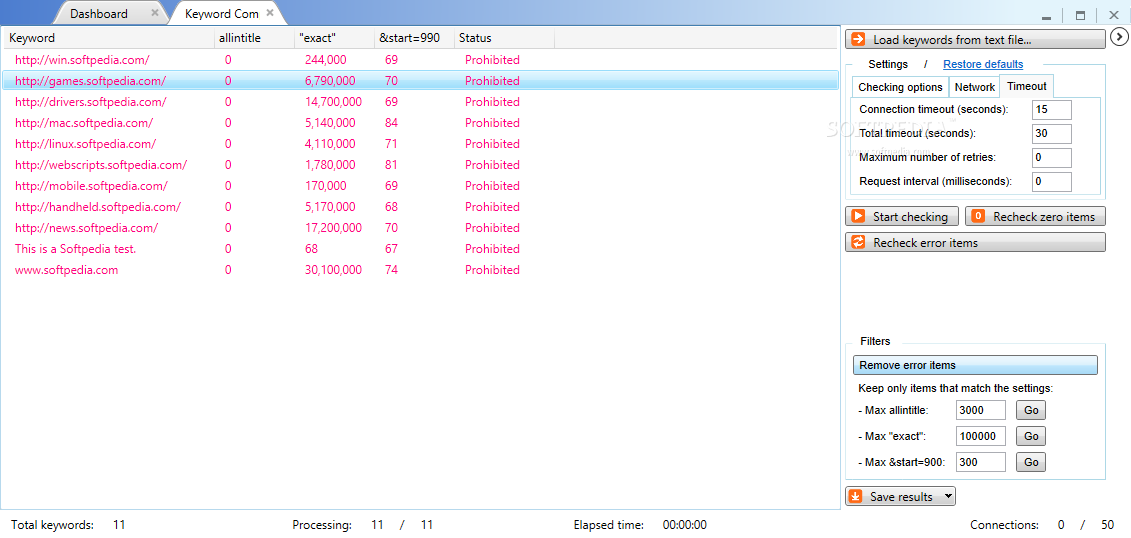The image size is (1131, 538).
Task: Collapse the side panel with round chevron
Action: [x=1118, y=36]
